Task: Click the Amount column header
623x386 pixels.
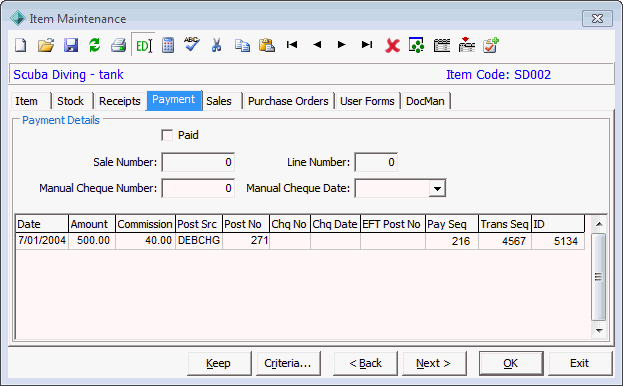Action: (x=92, y=224)
